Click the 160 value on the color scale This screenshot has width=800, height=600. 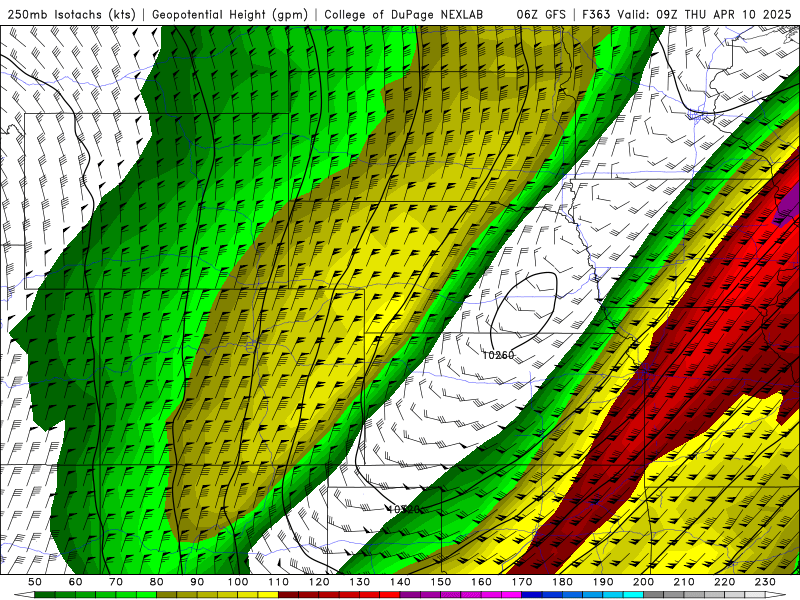coord(481,582)
